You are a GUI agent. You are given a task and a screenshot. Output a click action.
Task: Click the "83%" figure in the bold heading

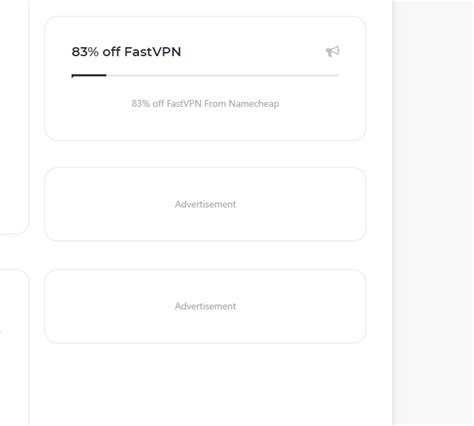click(x=85, y=52)
